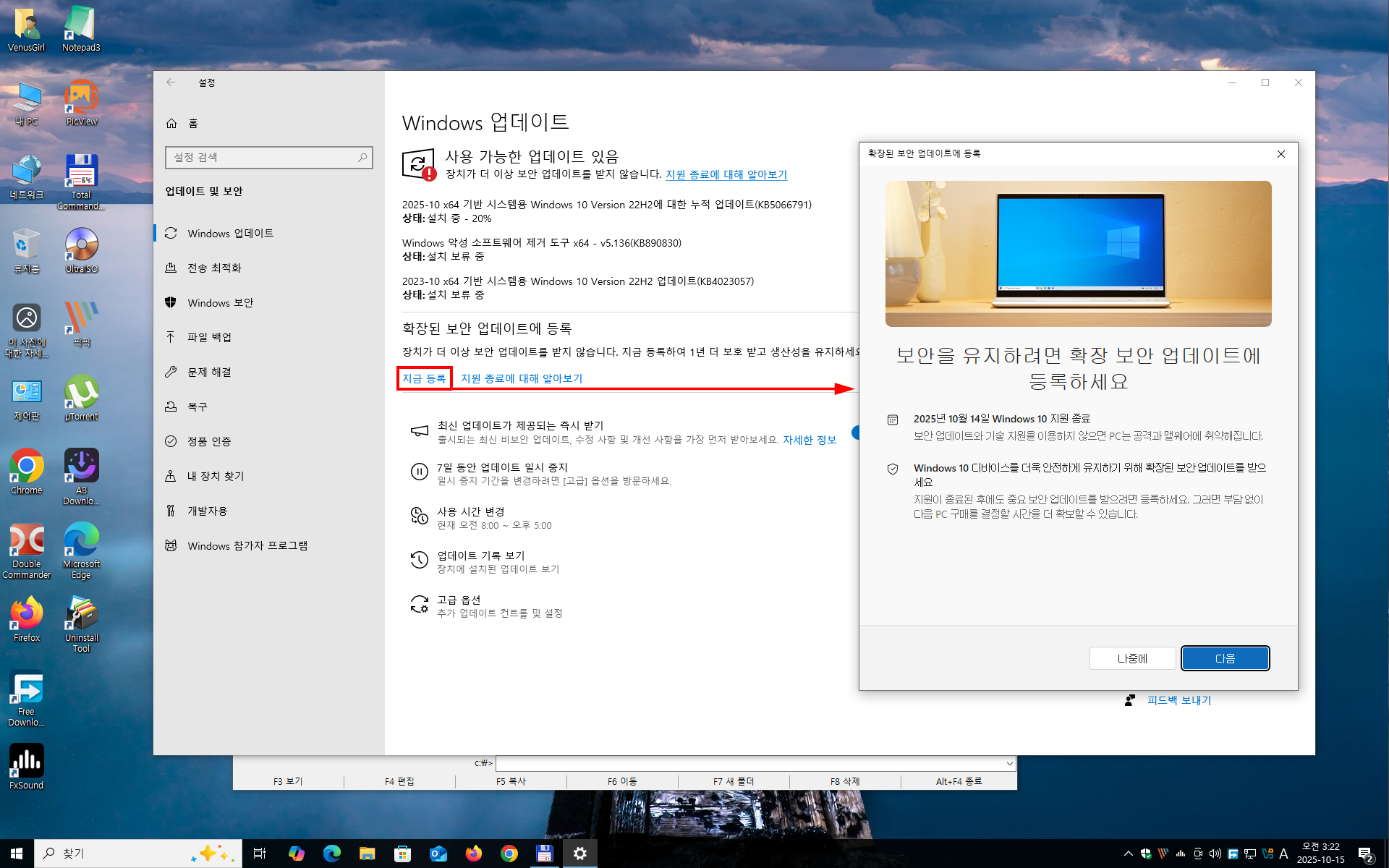Click F6 이동 in Total Commander
Viewport: 1389px width, 868px height.
click(x=622, y=781)
